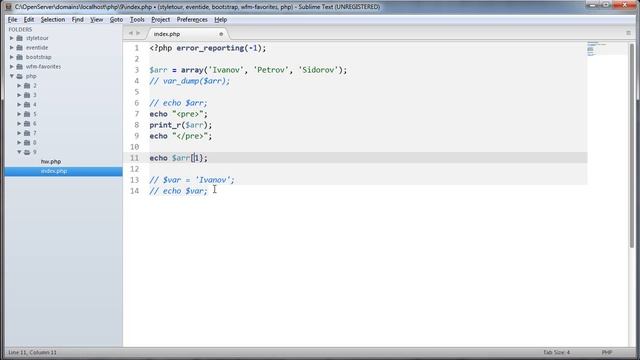
Task: Click folder icon of subfolder 3
Action: point(27,95)
